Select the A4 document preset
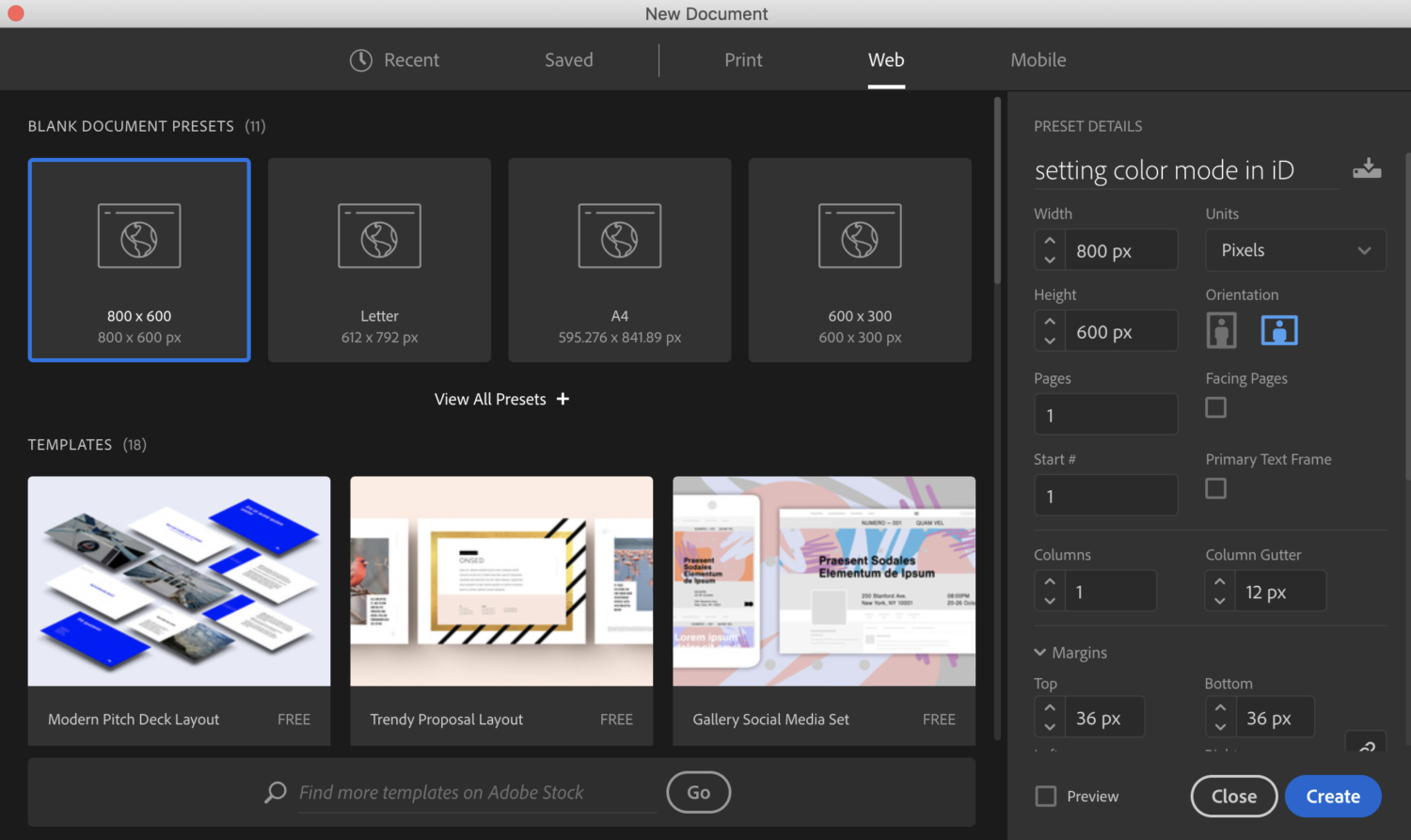Image resolution: width=1411 pixels, height=840 pixels. 619,260
